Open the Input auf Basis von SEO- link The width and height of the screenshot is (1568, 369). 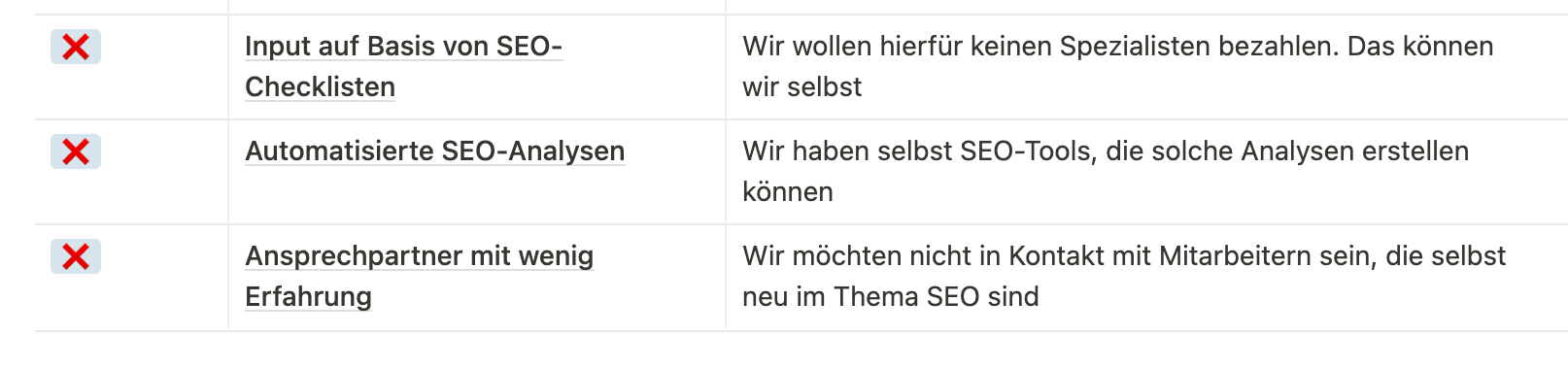pos(403,47)
